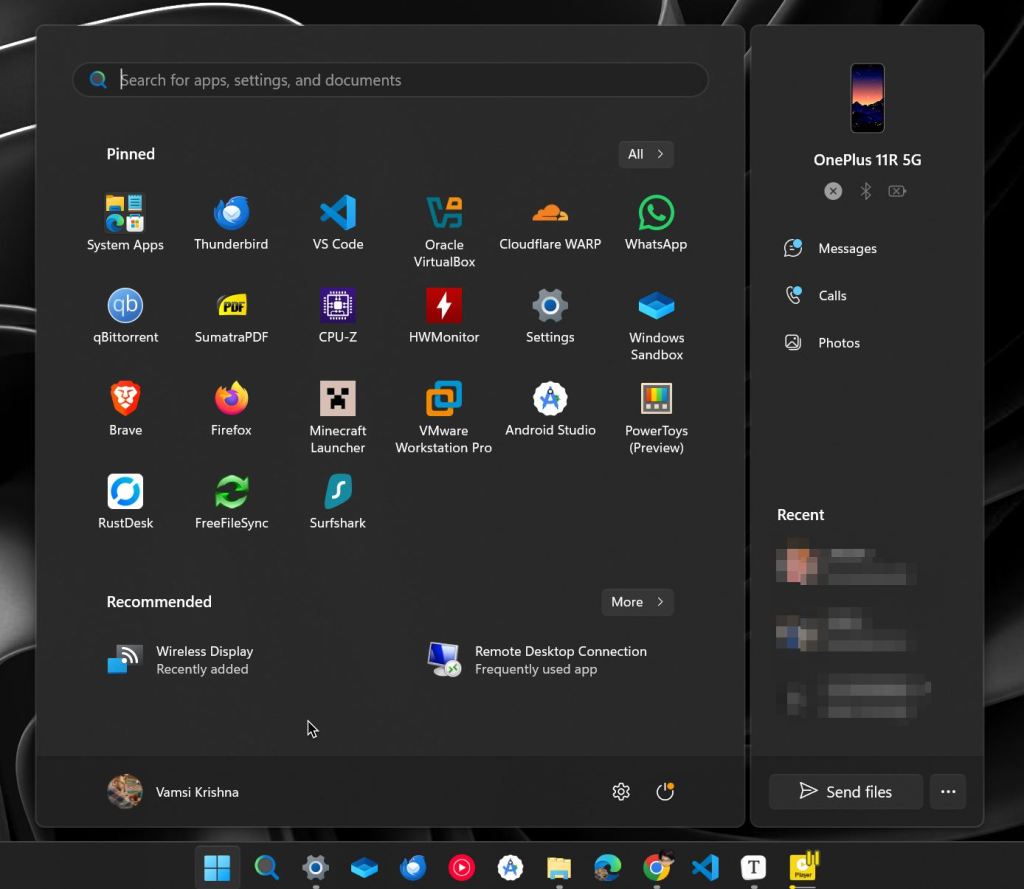The image size is (1024, 889).
Task: Open Android Studio from Pinned apps
Action: (550, 408)
